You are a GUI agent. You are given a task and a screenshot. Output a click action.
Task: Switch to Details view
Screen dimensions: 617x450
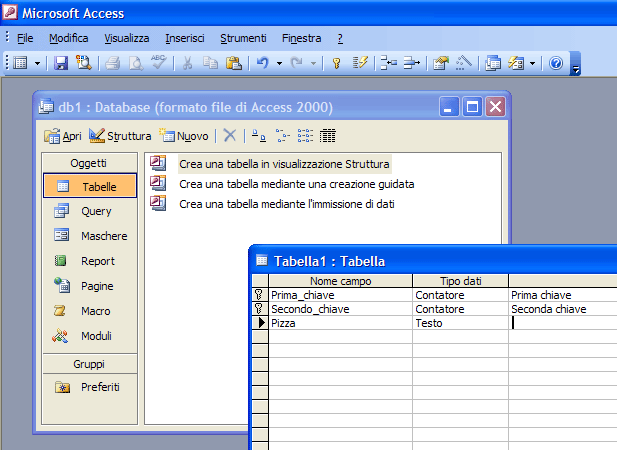point(328,136)
